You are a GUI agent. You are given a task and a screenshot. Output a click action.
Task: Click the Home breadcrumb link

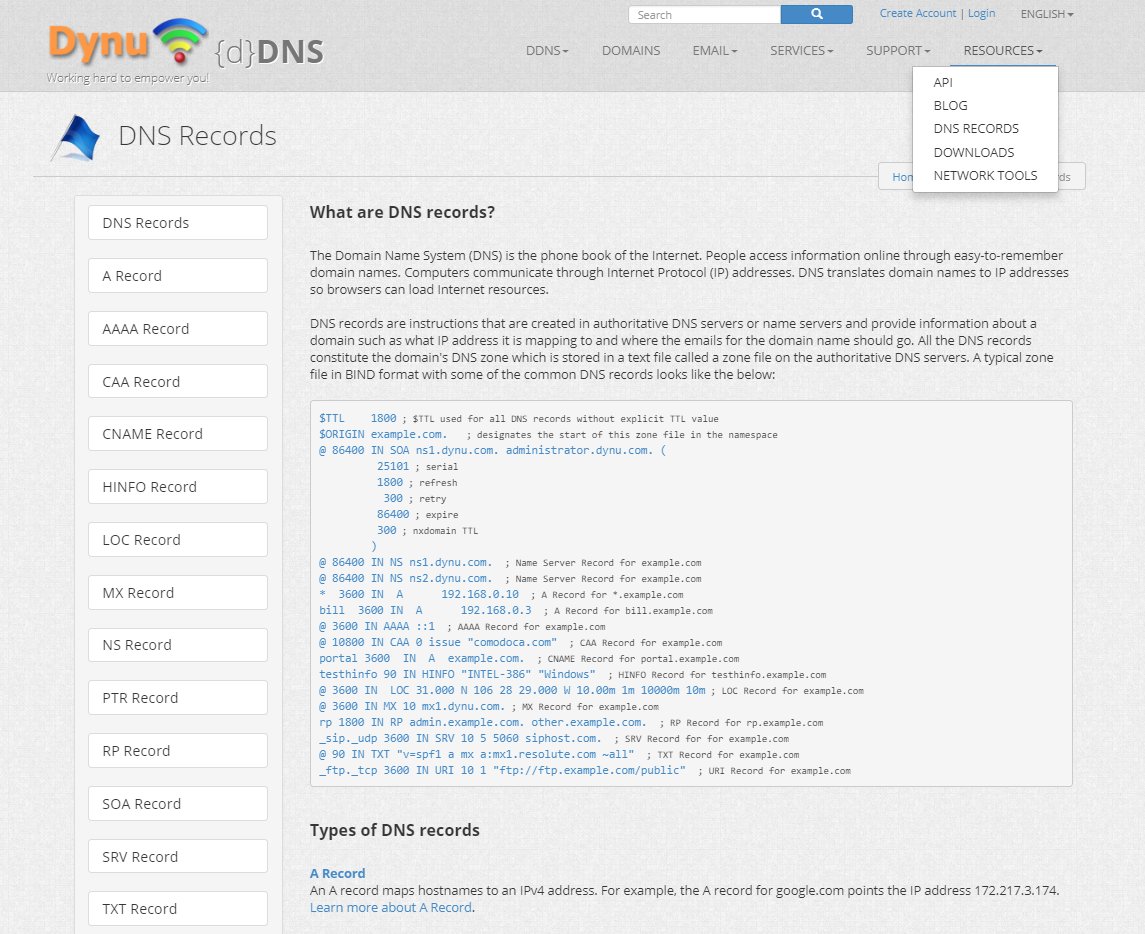[903, 177]
